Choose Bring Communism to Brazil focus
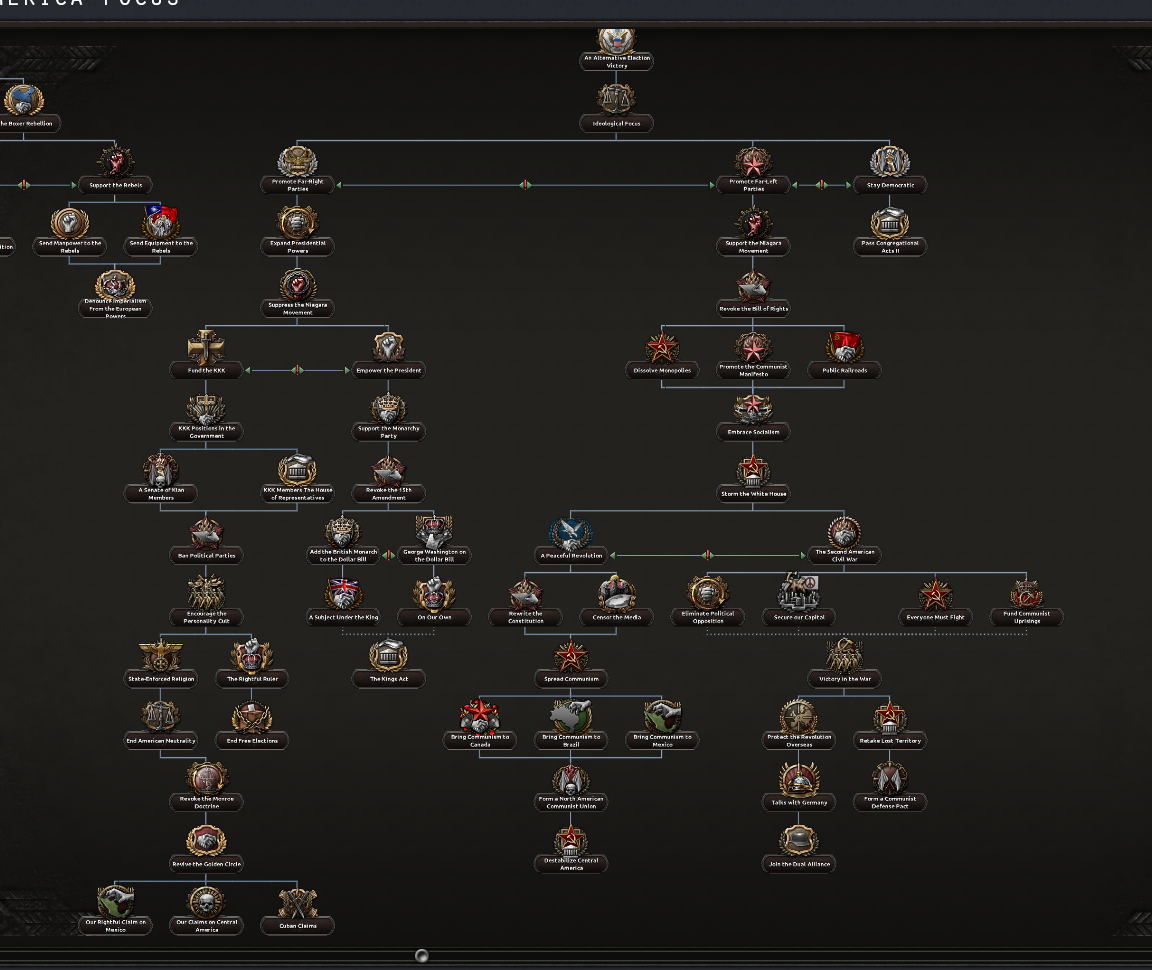1152x970 pixels. tap(571, 726)
